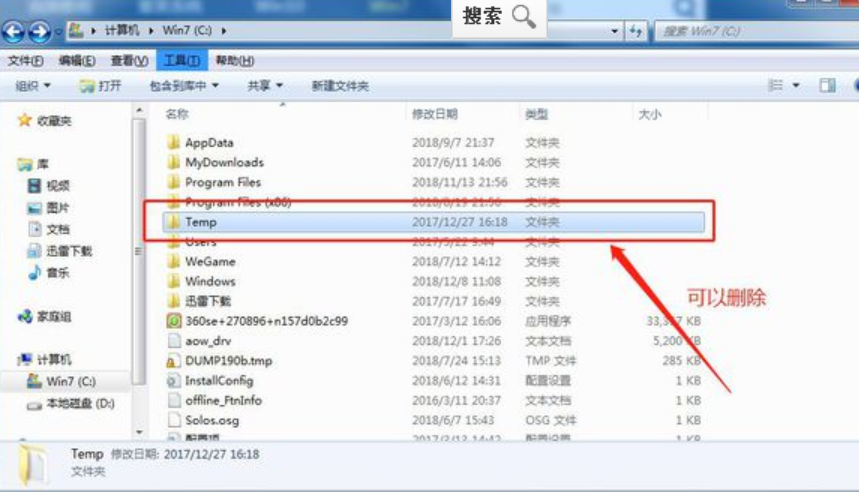
Task: Open the address bar history dropdown arrow
Action: (x=615, y=31)
